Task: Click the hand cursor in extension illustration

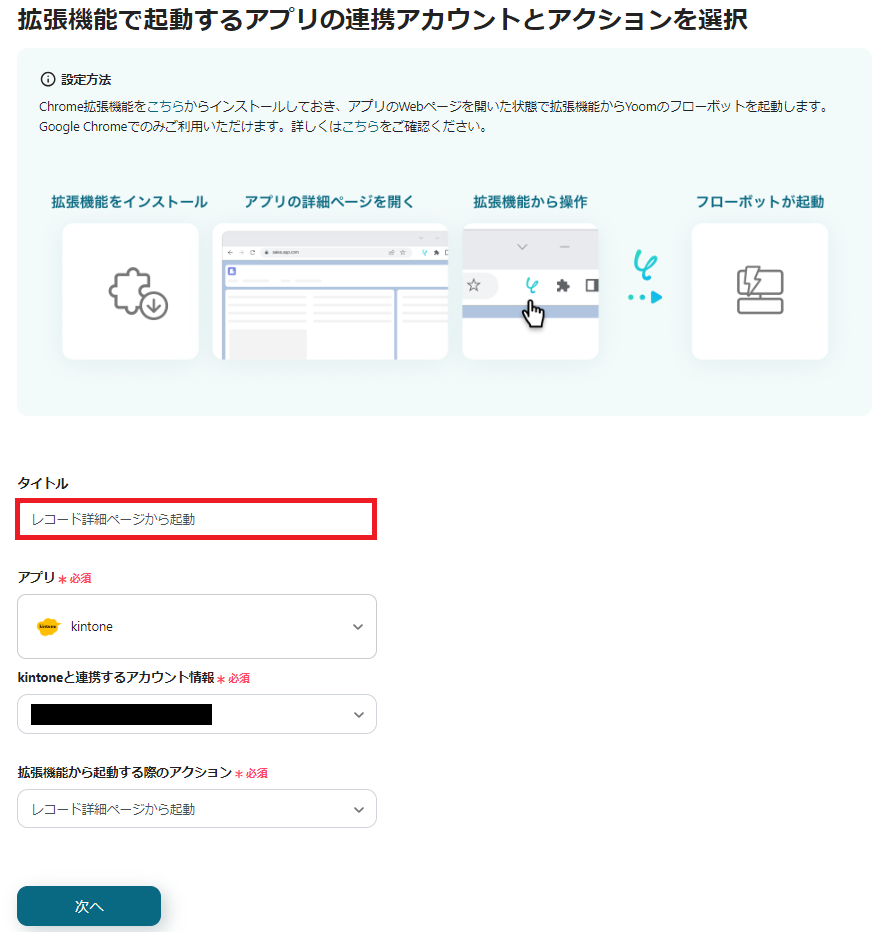Action: coord(533,314)
